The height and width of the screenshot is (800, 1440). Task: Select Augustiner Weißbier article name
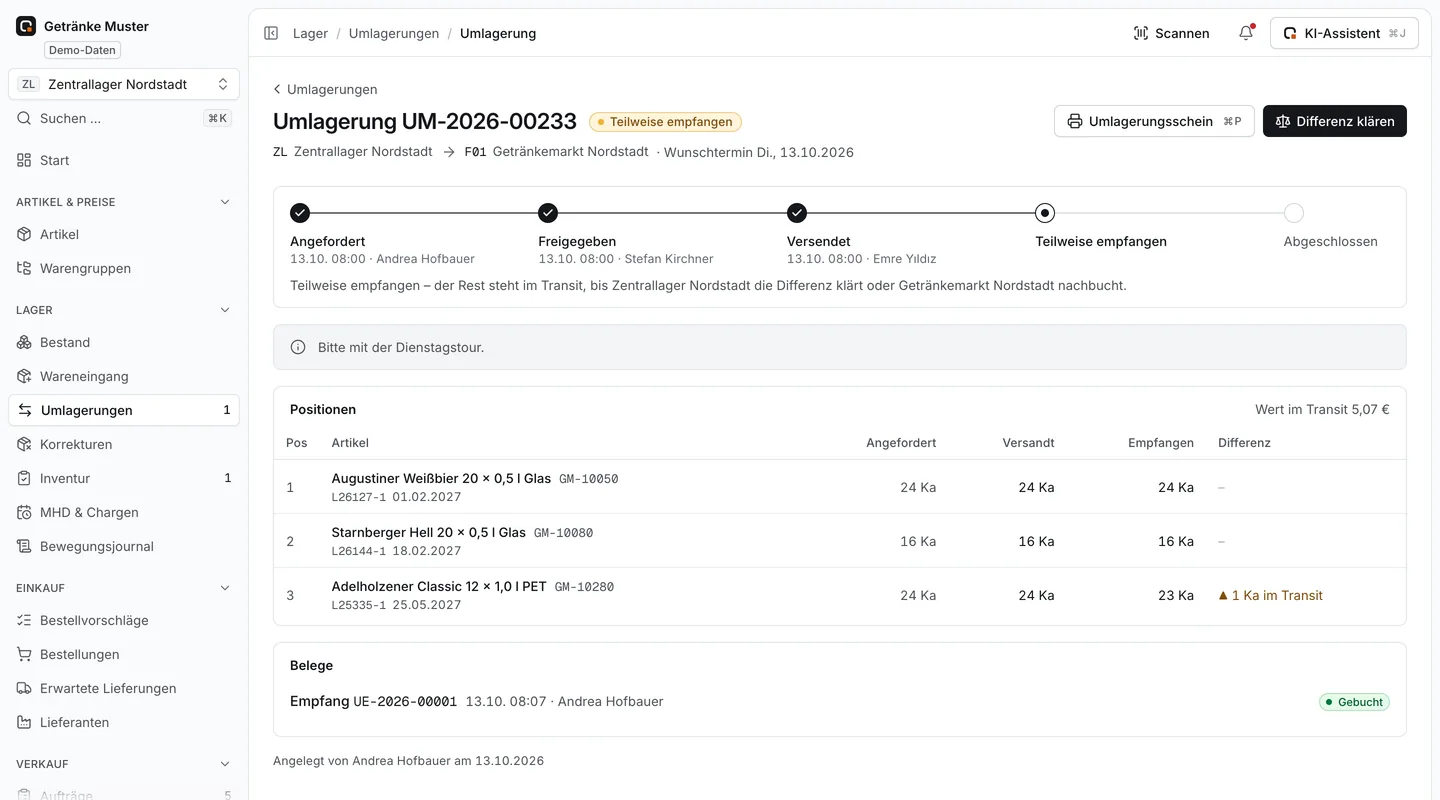tap(441, 478)
